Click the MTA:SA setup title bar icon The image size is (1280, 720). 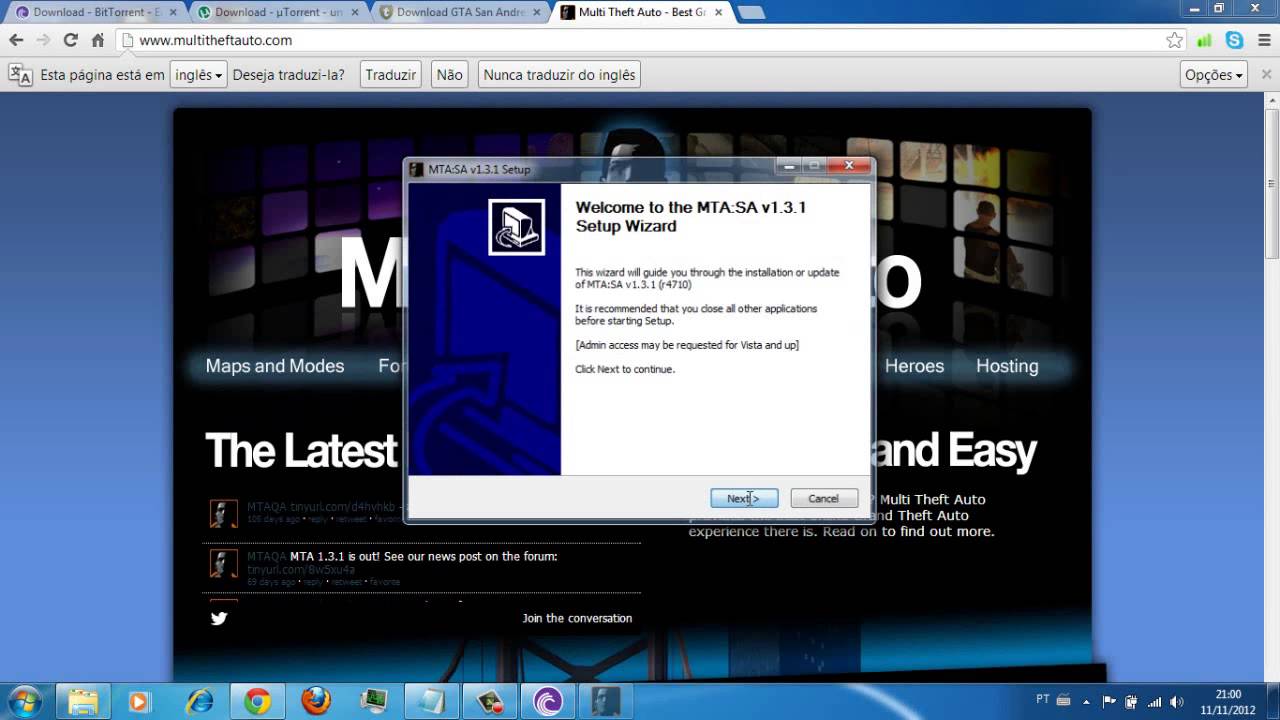(x=417, y=169)
